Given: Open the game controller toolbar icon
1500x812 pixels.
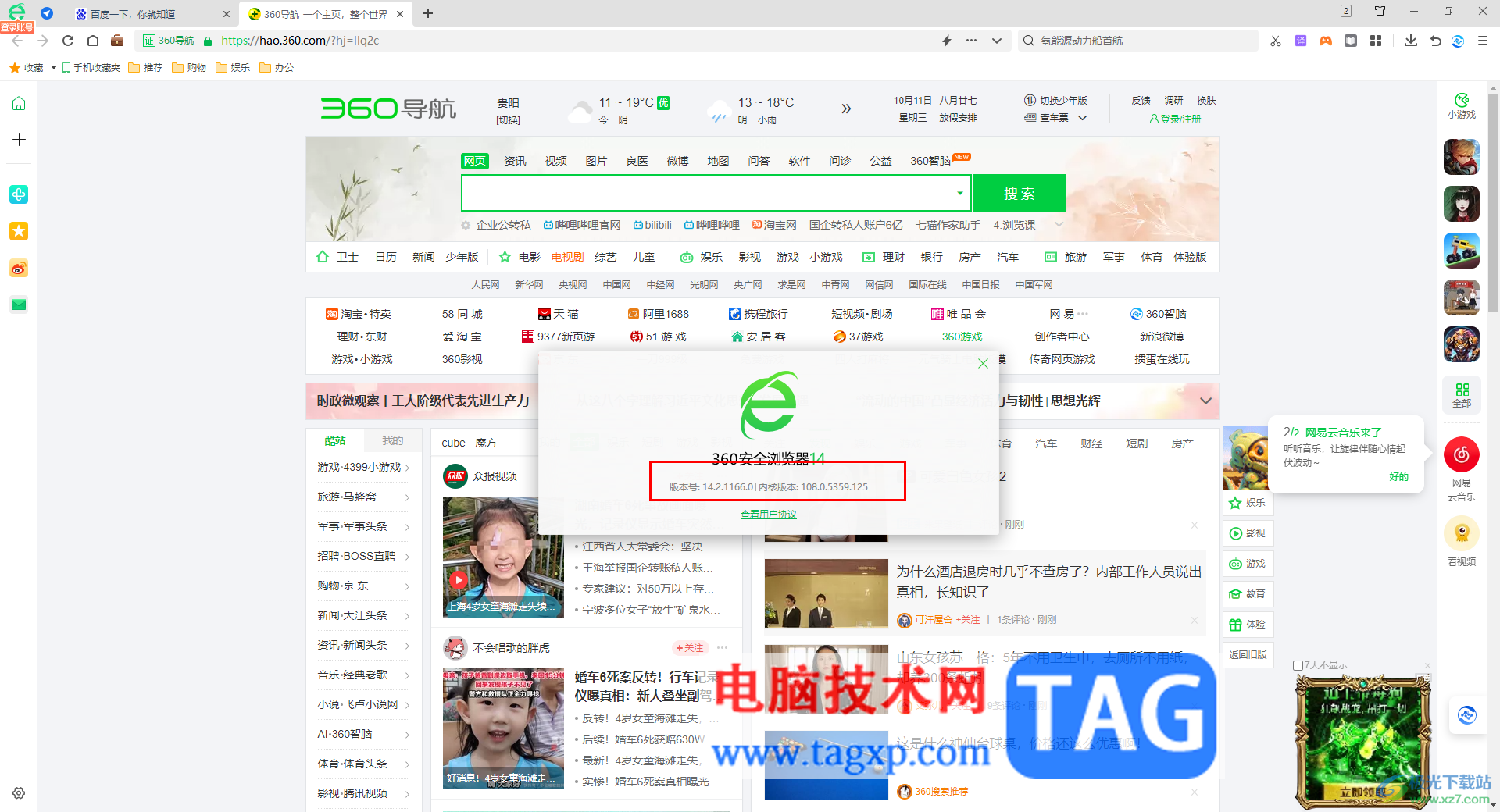Looking at the screenshot, I should tap(1326, 41).
